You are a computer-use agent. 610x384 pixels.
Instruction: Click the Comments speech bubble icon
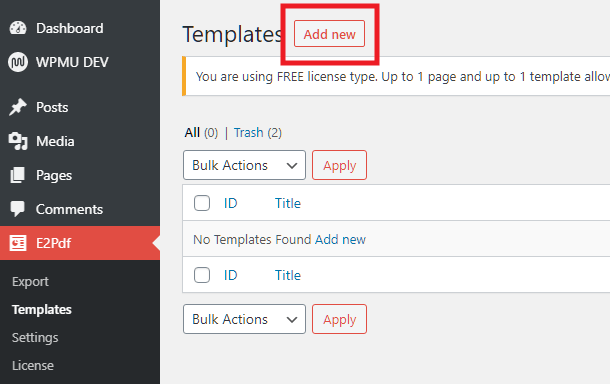[x=18, y=209]
